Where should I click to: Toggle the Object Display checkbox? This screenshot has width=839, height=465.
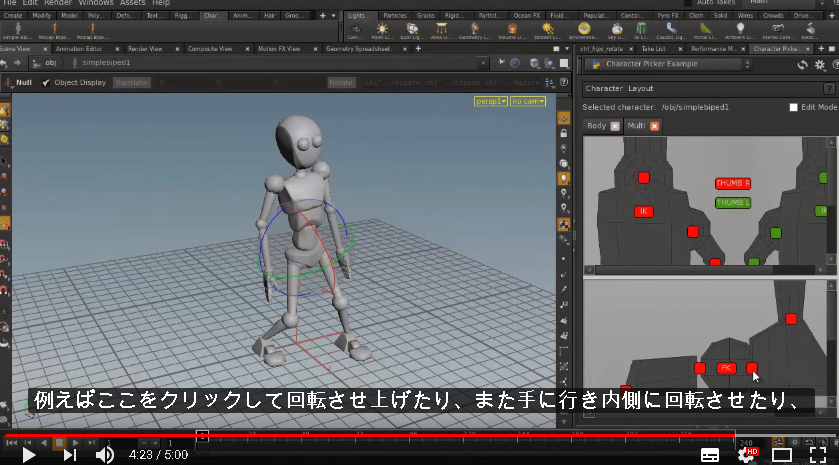point(46,82)
